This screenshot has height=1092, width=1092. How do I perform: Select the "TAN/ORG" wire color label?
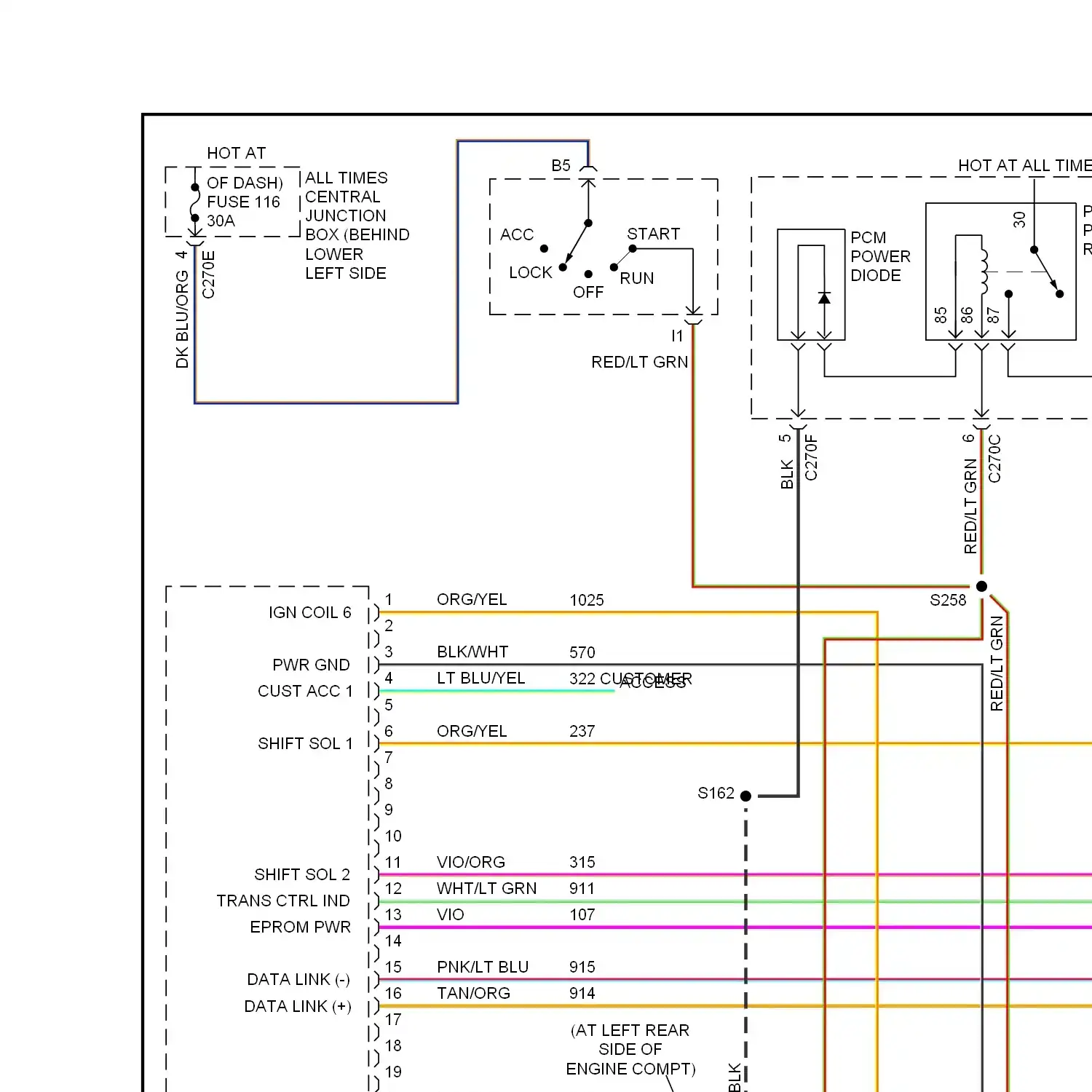(x=473, y=993)
